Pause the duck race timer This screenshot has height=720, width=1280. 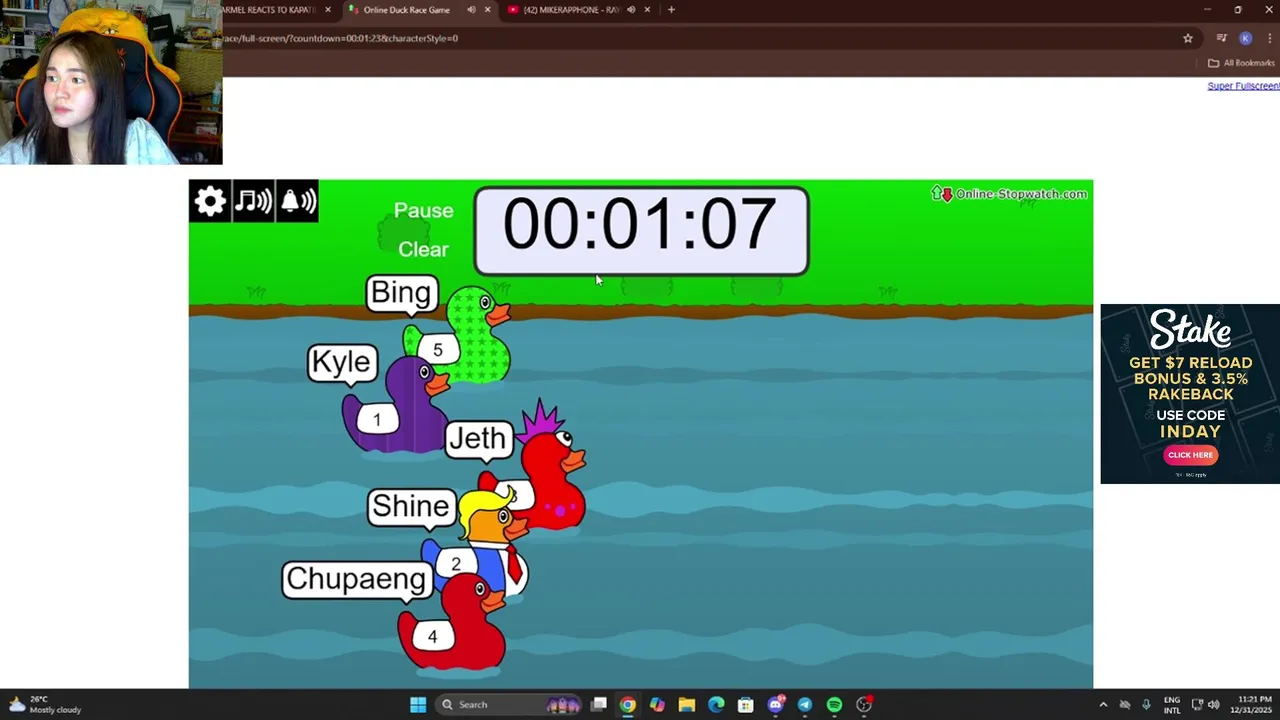pos(423,211)
